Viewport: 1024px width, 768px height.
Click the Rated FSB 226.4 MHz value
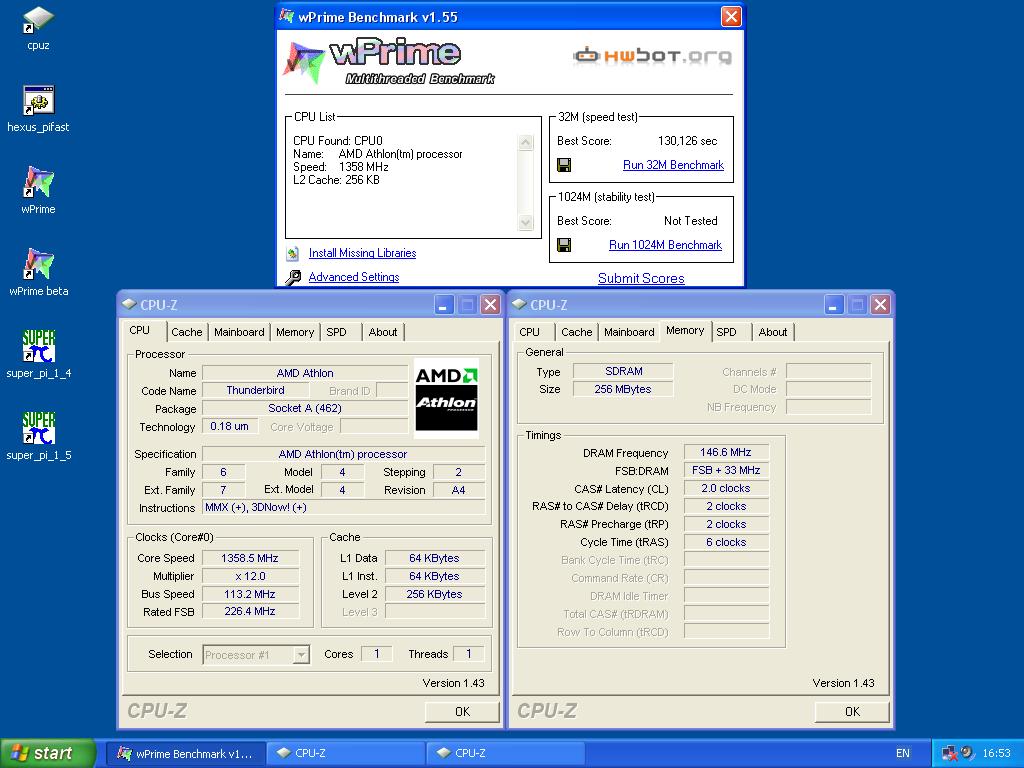pos(250,612)
